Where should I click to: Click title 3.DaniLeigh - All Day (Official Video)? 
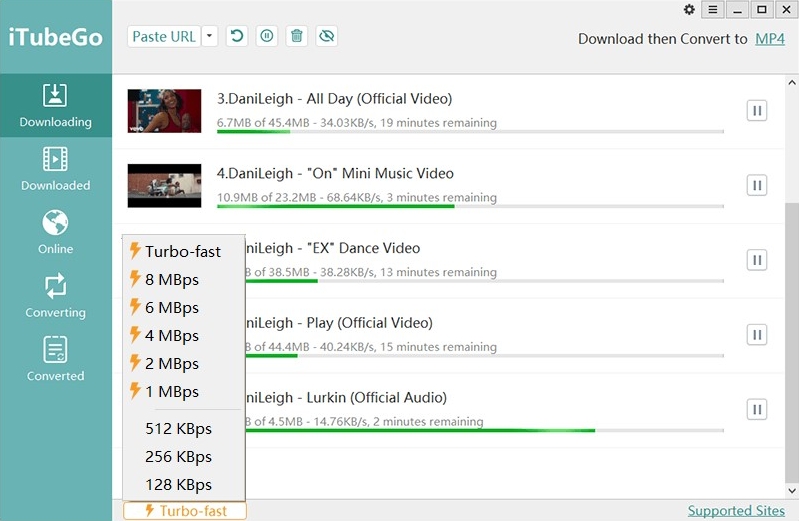click(x=334, y=99)
